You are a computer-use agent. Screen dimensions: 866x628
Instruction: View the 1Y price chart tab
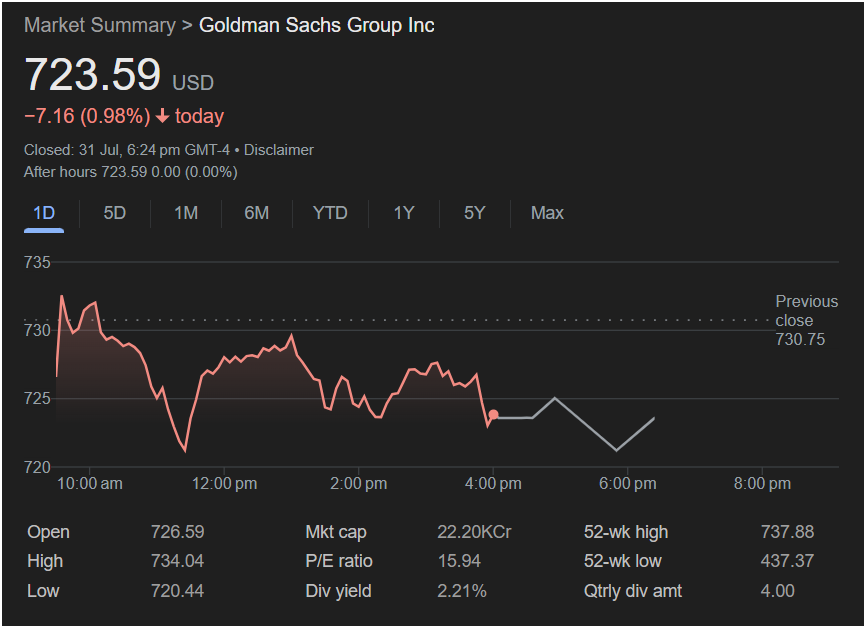[x=404, y=213]
